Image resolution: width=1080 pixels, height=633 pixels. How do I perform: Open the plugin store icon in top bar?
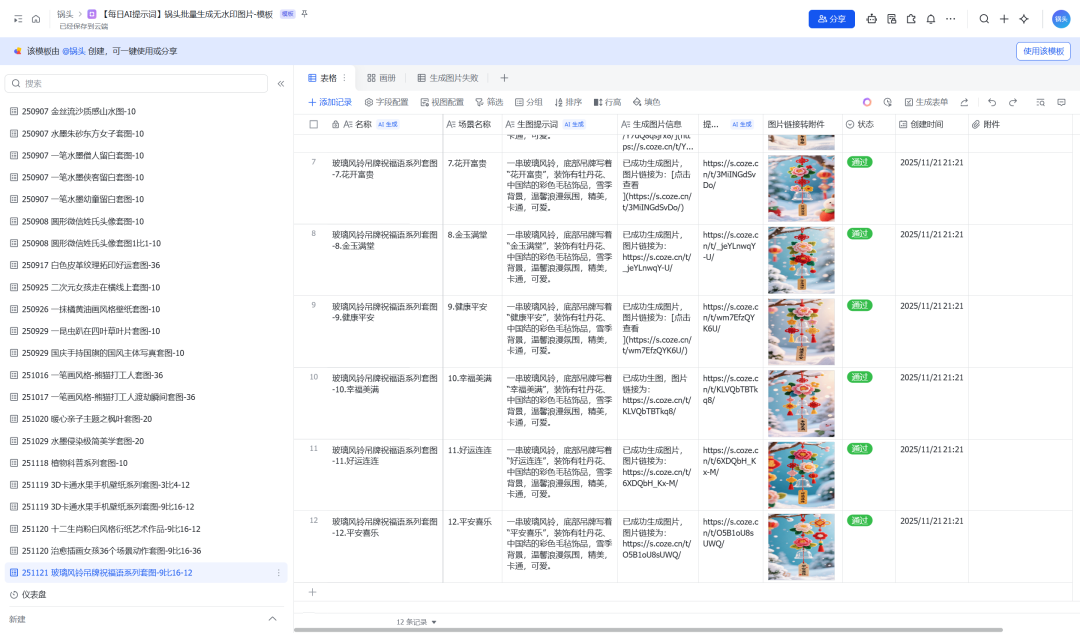click(911, 18)
